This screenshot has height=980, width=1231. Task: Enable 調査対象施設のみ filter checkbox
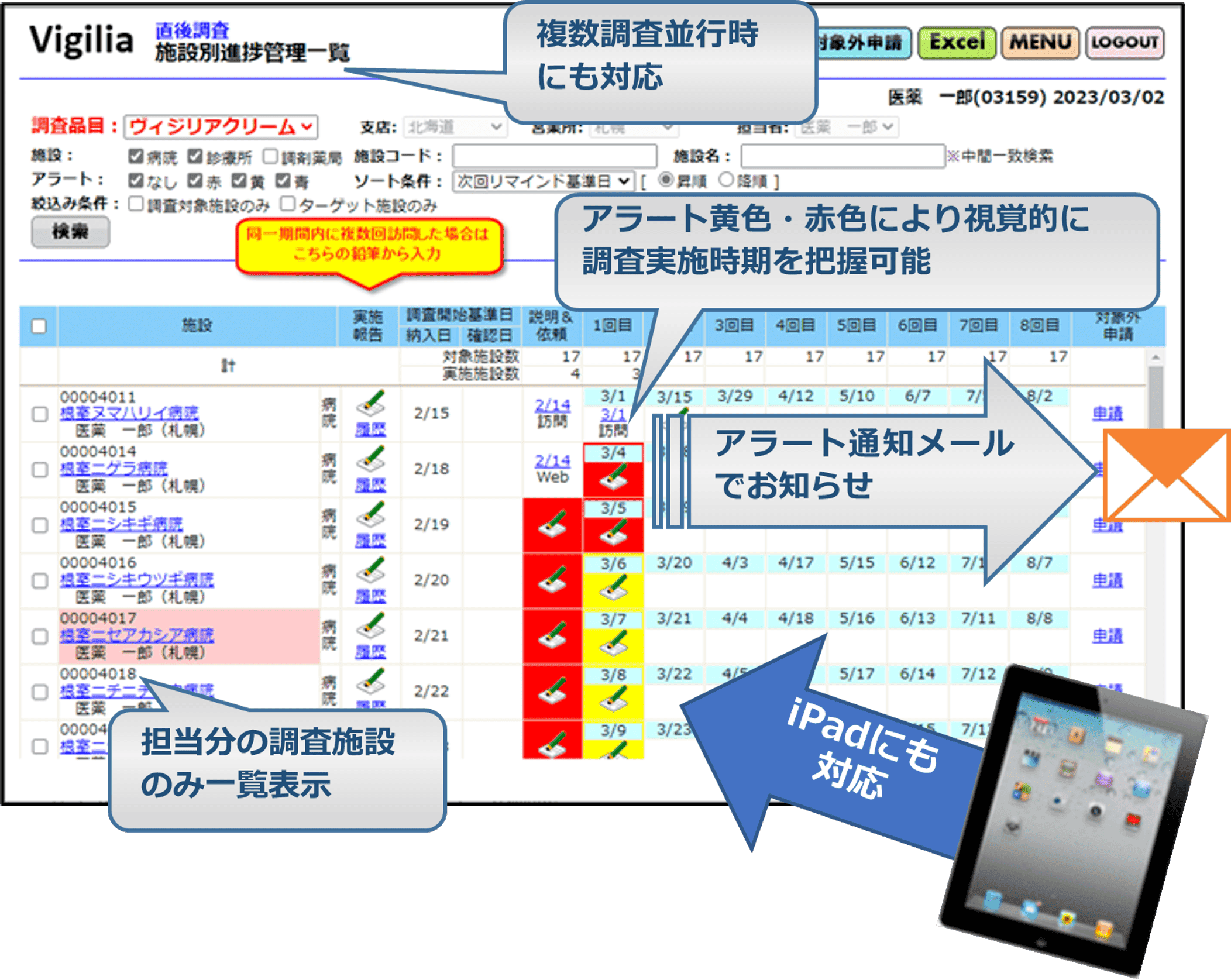(136, 204)
